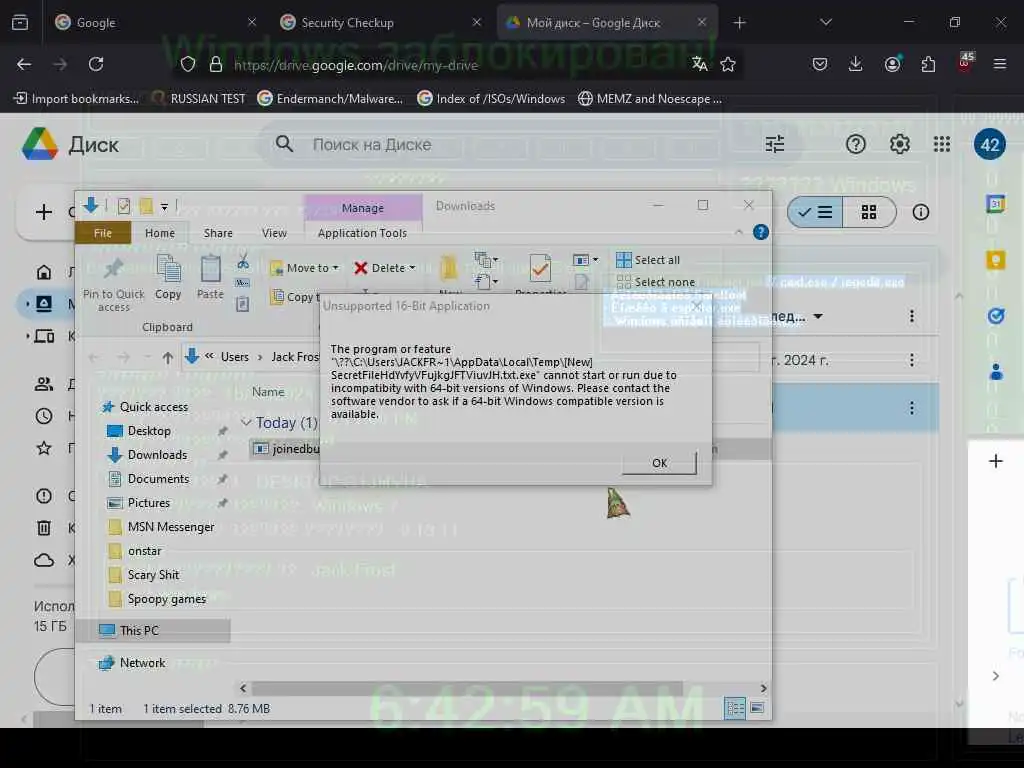Click the browser URL address field
The height and width of the screenshot is (768, 1024).
(457, 65)
